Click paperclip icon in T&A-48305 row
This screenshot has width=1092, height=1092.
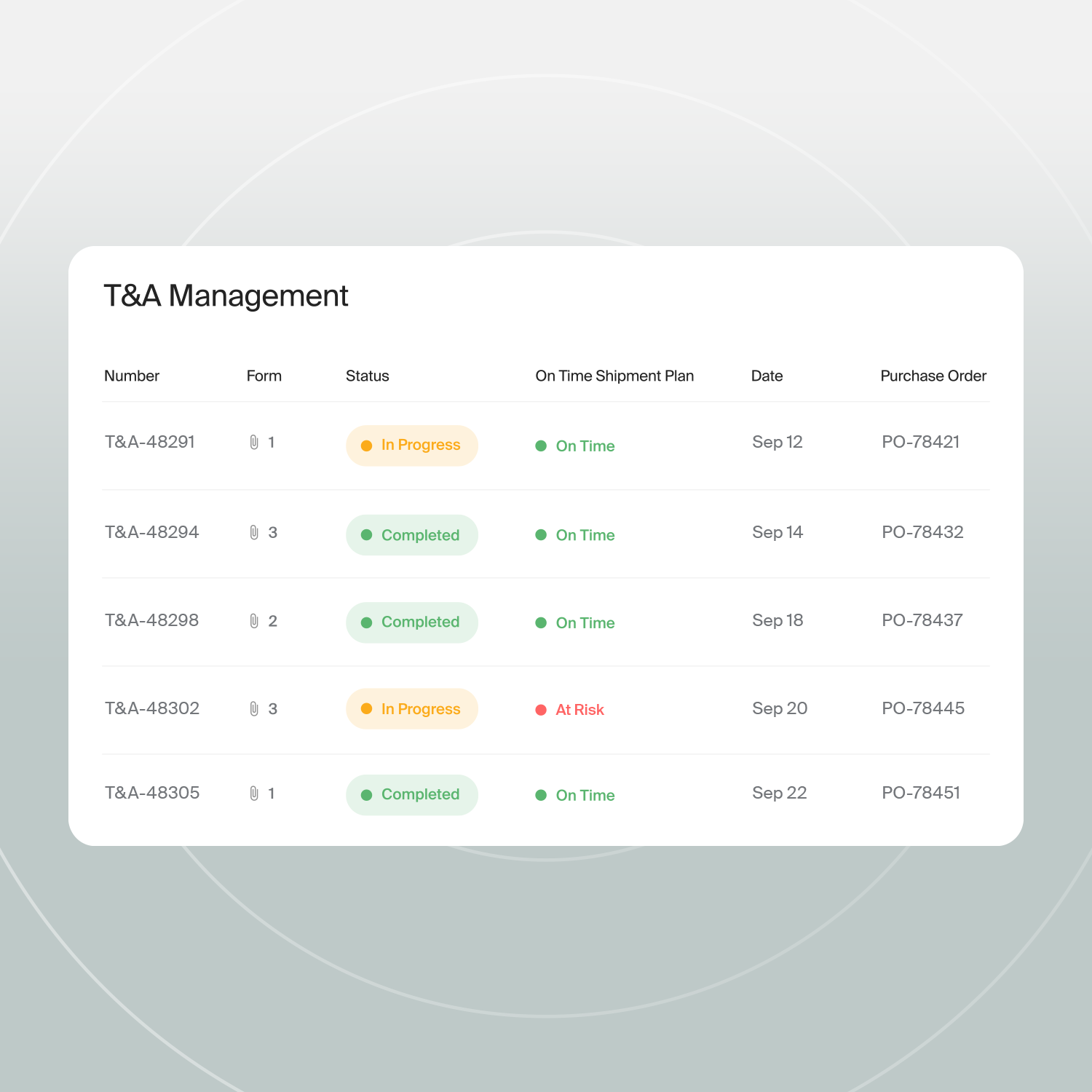(254, 794)
